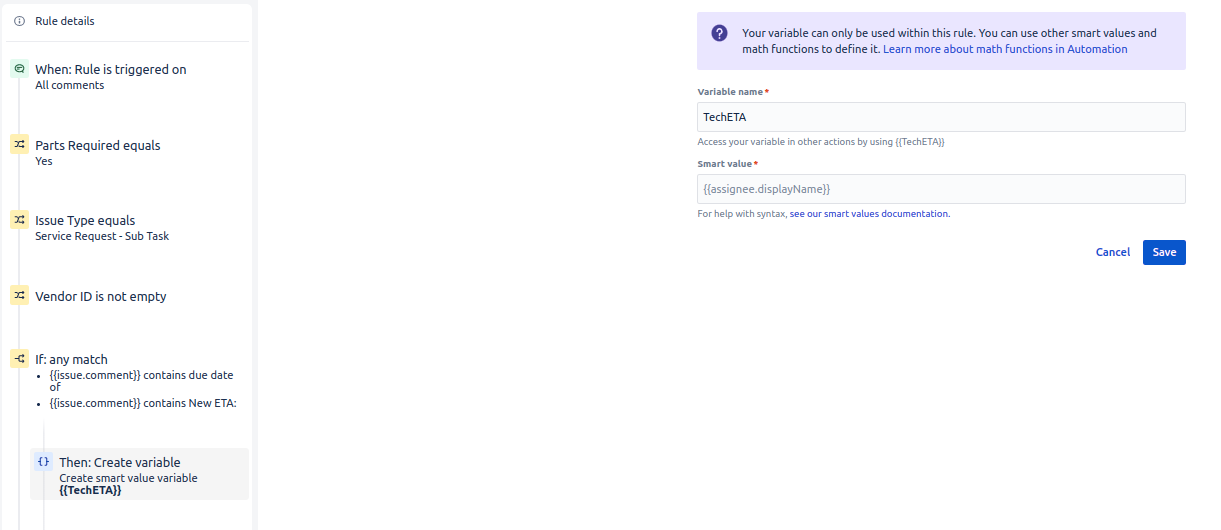
Task: Click Create smart value variable description
Action: (128, 478)
